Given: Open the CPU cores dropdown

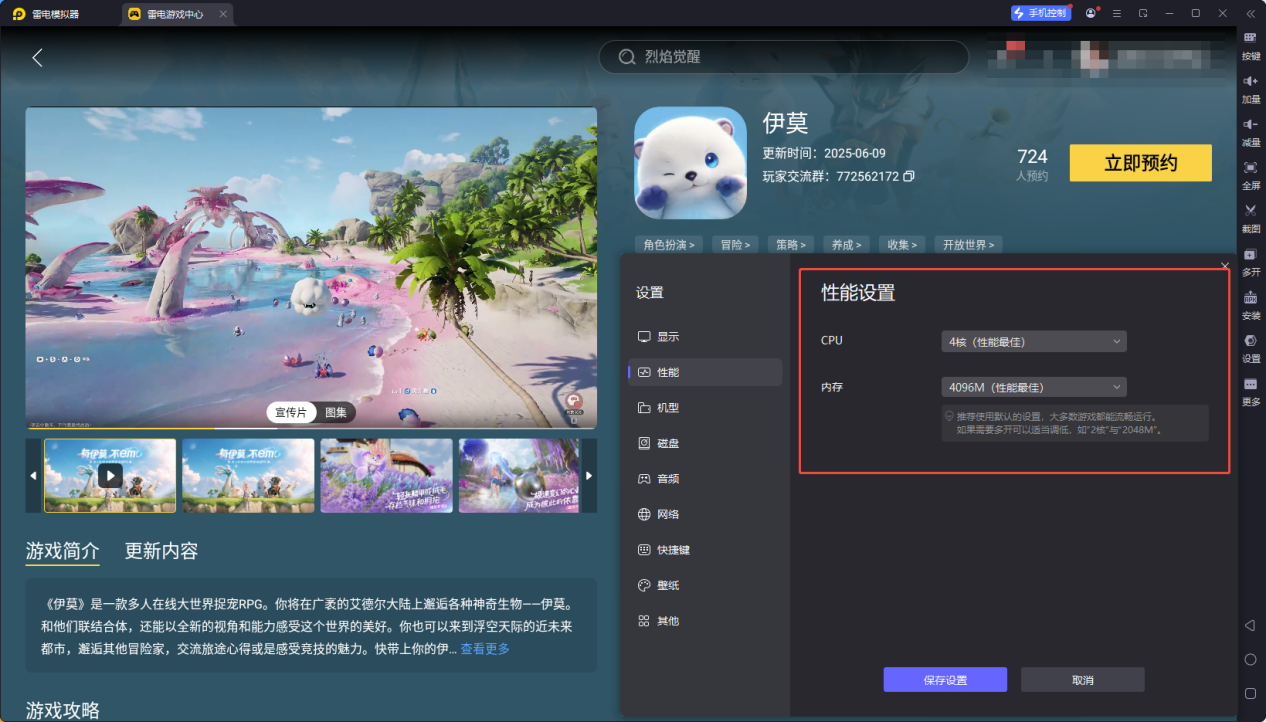Looking at the screenshot, I should pyautogui.click(x=1033, y=340).
